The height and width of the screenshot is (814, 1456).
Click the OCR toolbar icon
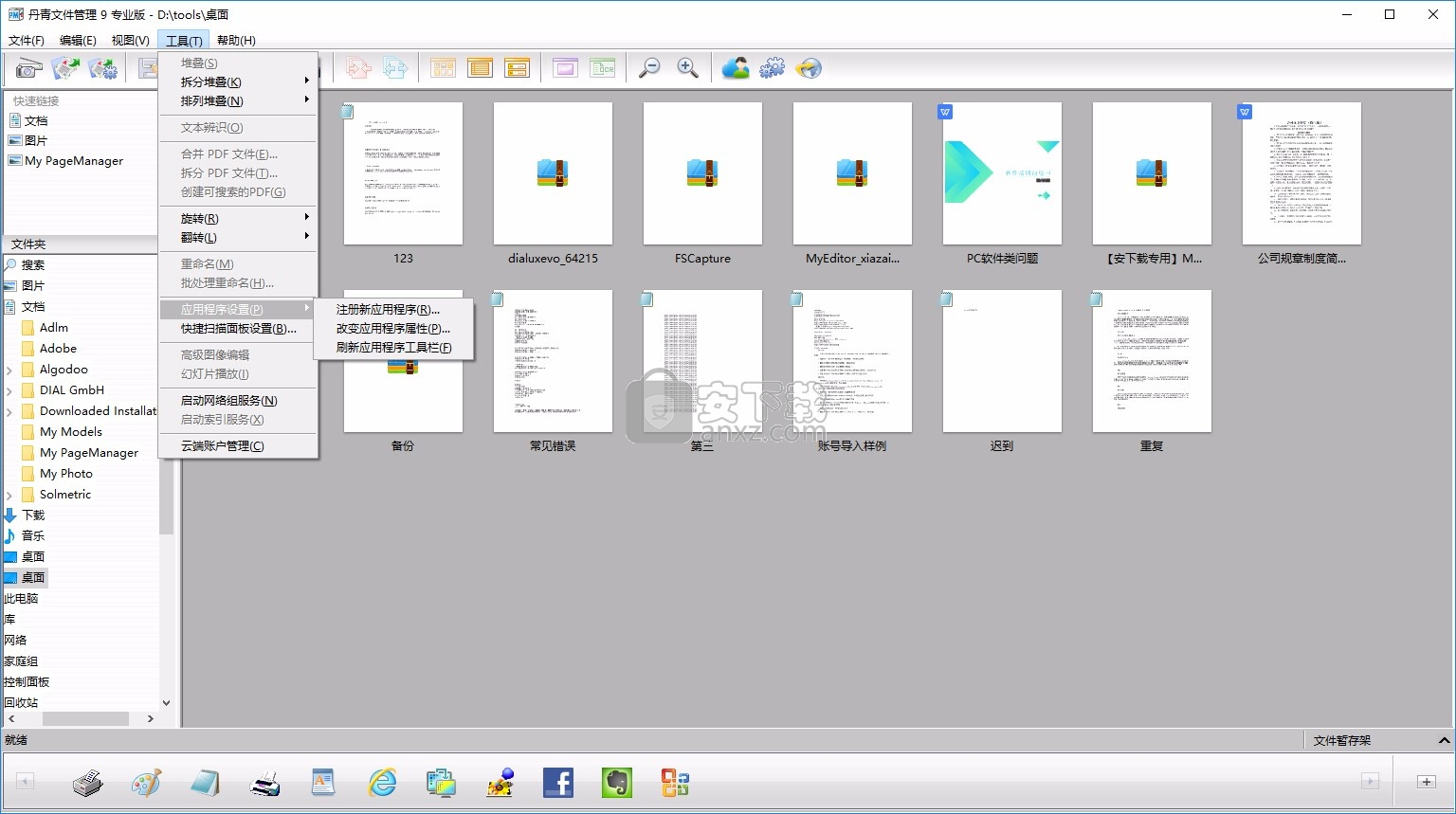[x=603, y=68]
